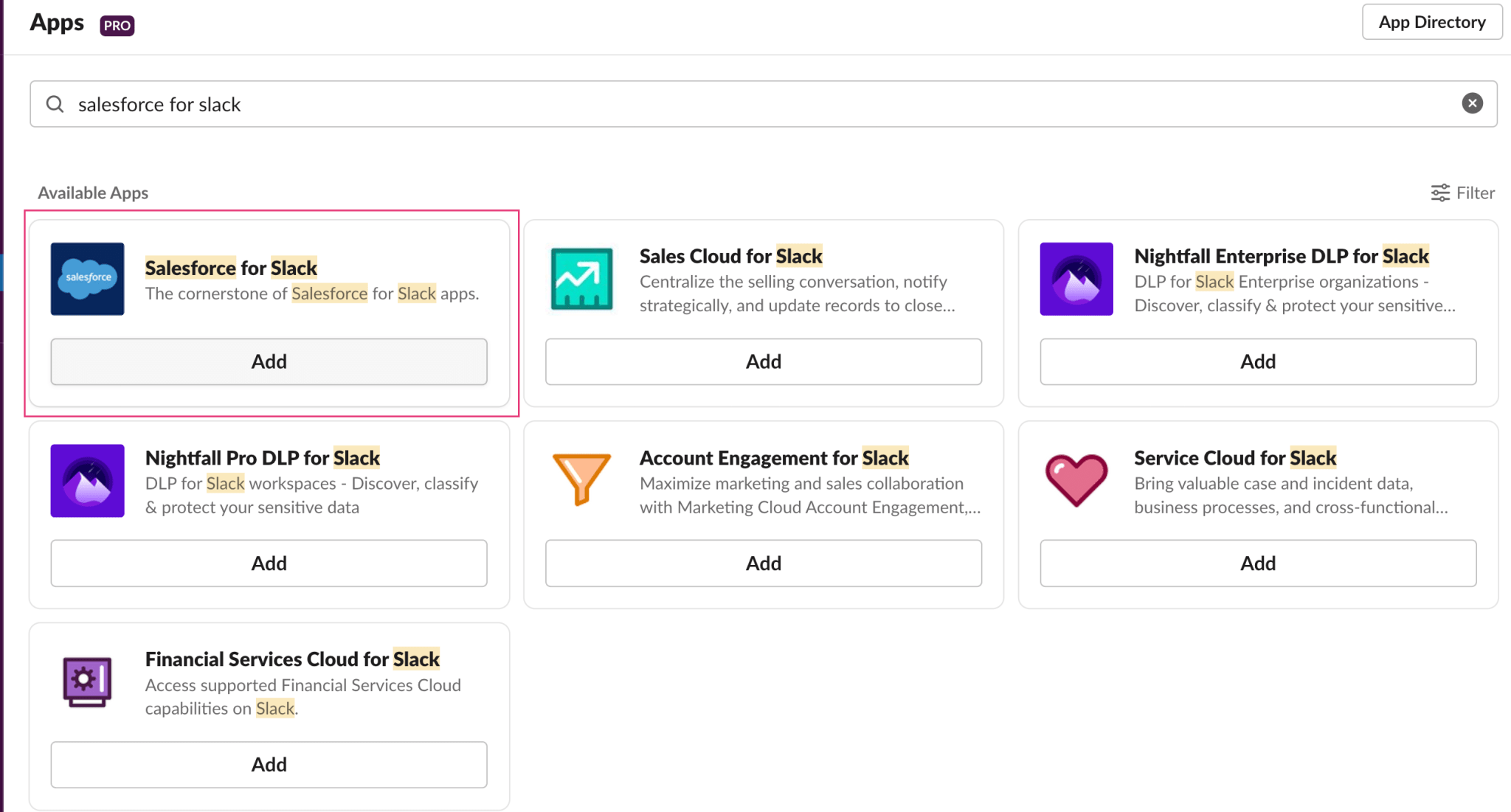Click the PRO badge next to Apps
This screenshot has height=812, width=1511.
[116, 24]
